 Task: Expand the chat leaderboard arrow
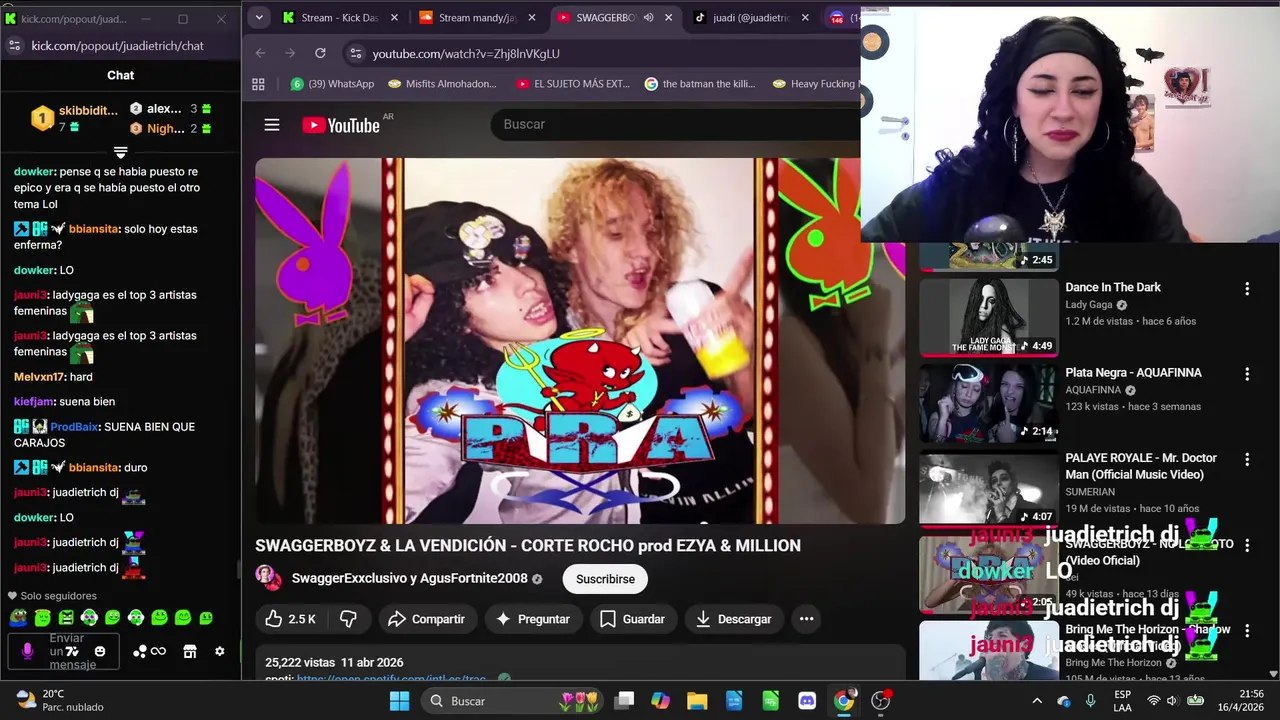pyautogui.click(x=120, y=152)
